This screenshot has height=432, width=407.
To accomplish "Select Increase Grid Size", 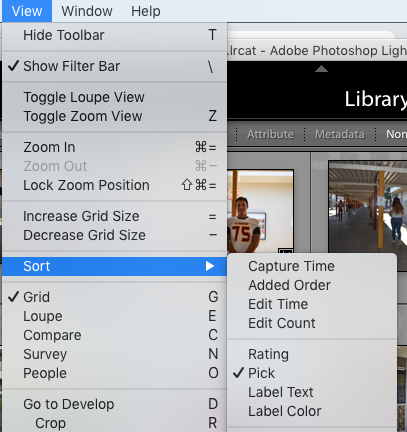I will click(114, 216).
